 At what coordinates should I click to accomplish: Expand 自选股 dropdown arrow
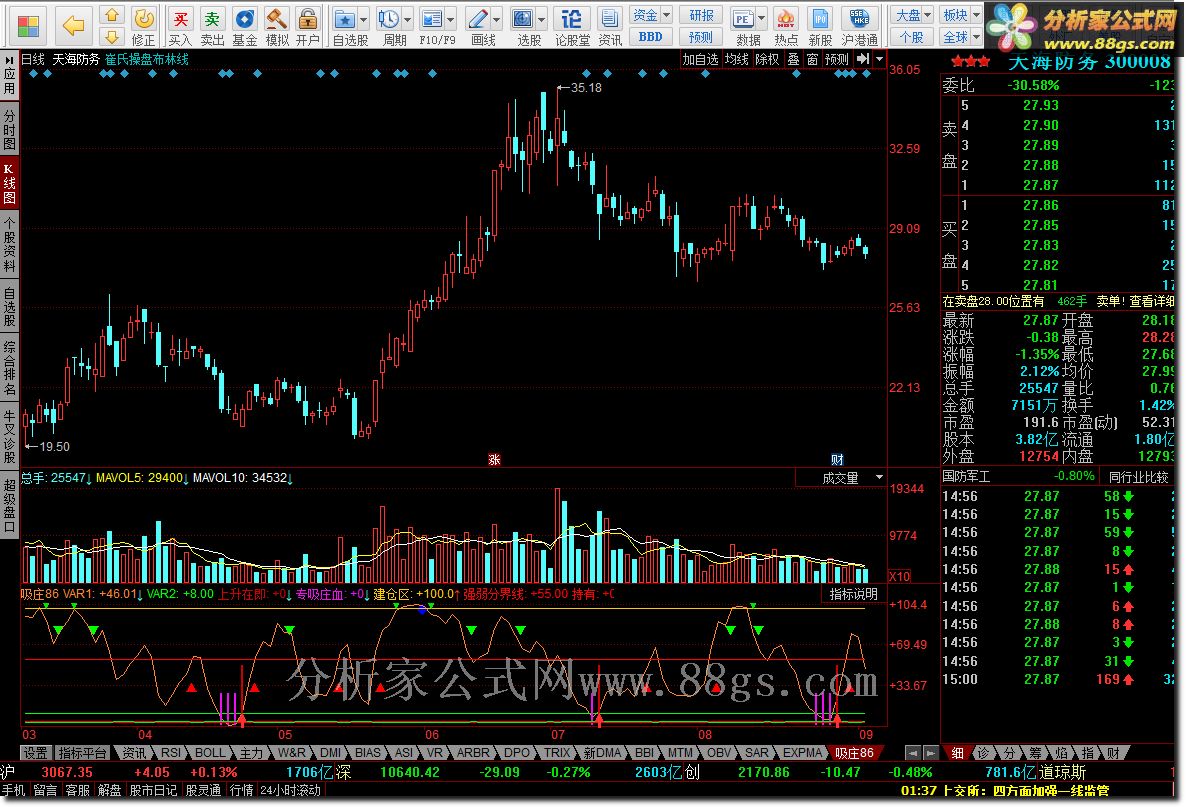(x=364, y=19)
